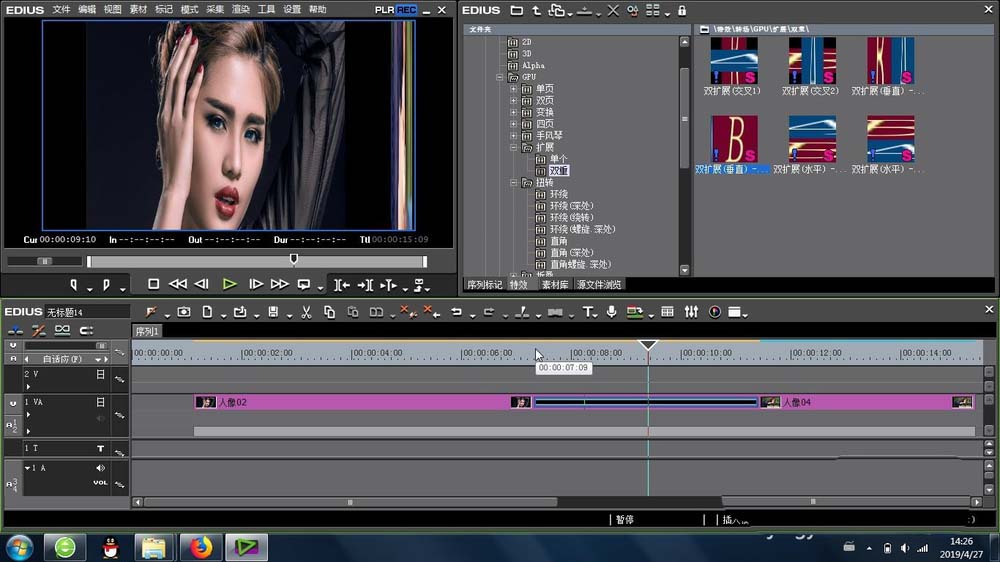Select the 双扩展(交叉2) transition thumbnail
Screen dimensions: 1000x562
click(x=812, y=61)
